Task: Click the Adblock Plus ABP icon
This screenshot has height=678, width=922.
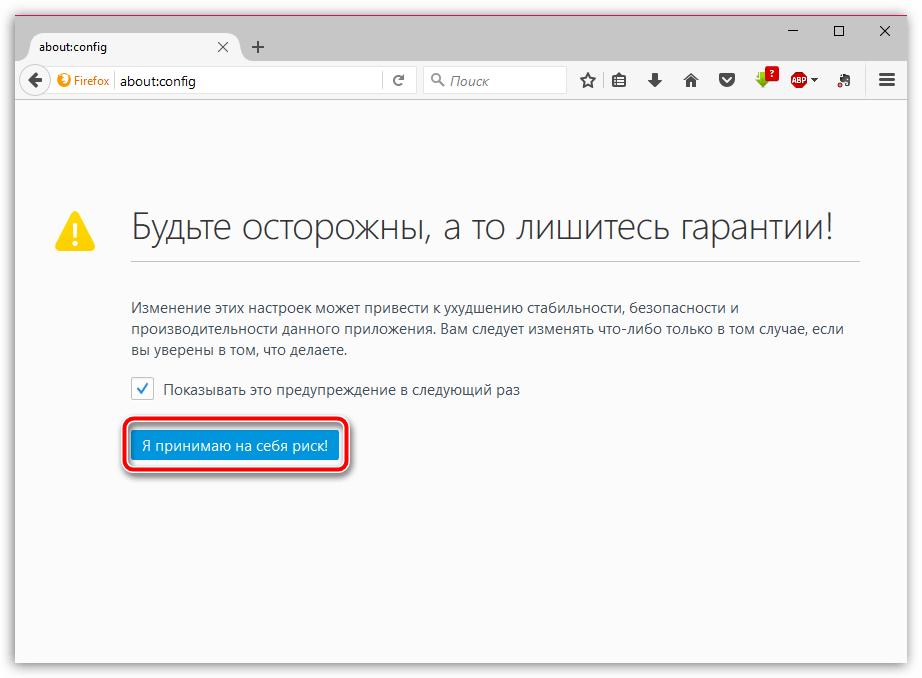Action: point(799,81)
